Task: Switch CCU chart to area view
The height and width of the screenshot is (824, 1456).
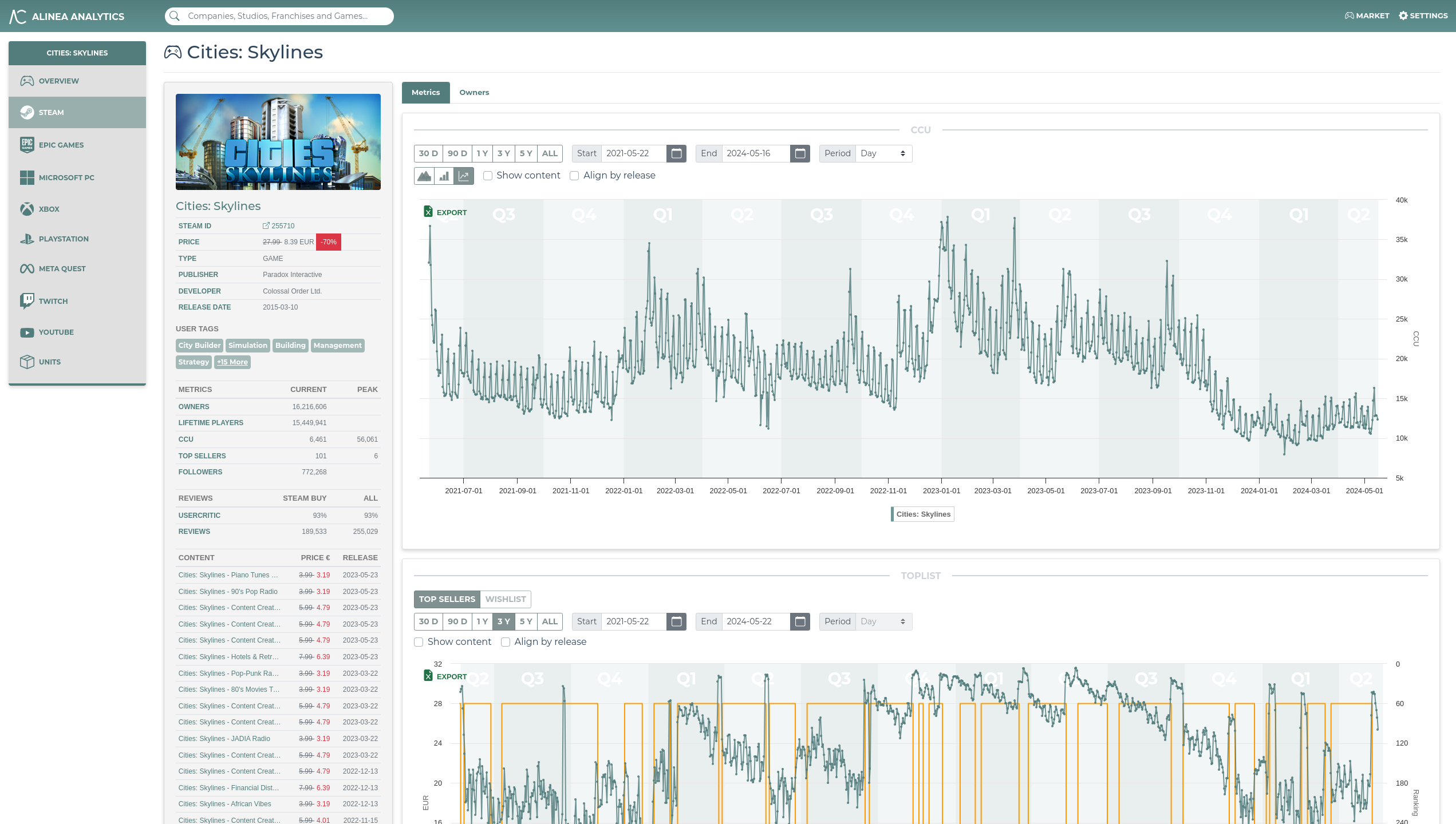Action: coord(424,176)
